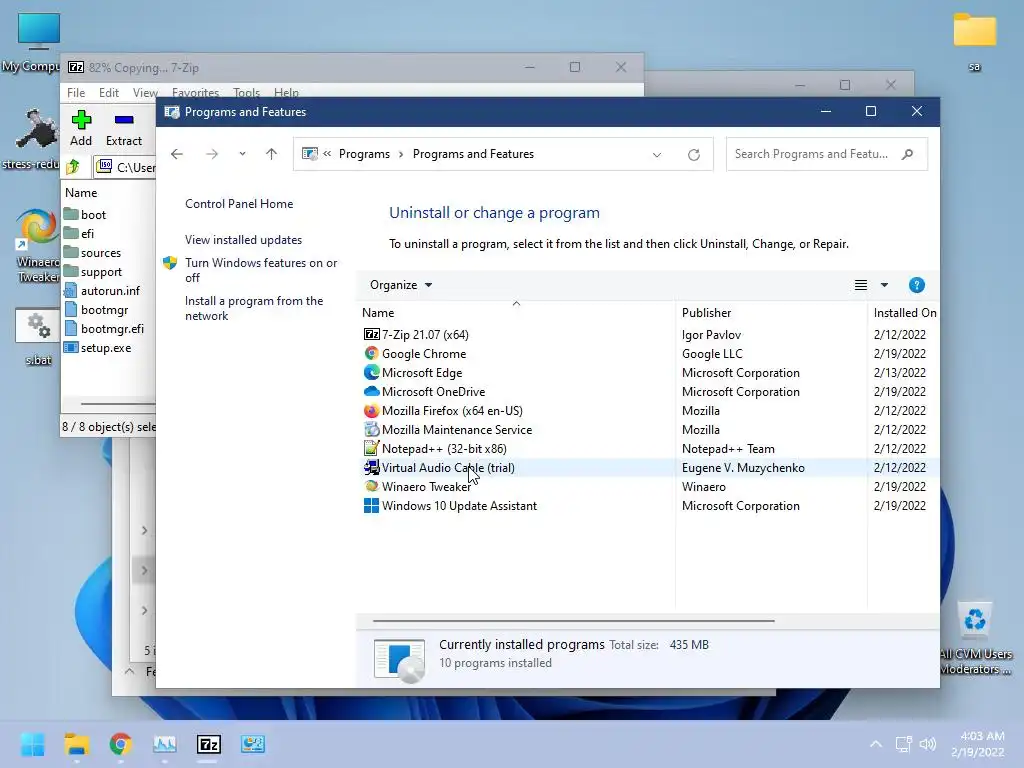Open the Help menu in 7-Zip

pos(286,92)
